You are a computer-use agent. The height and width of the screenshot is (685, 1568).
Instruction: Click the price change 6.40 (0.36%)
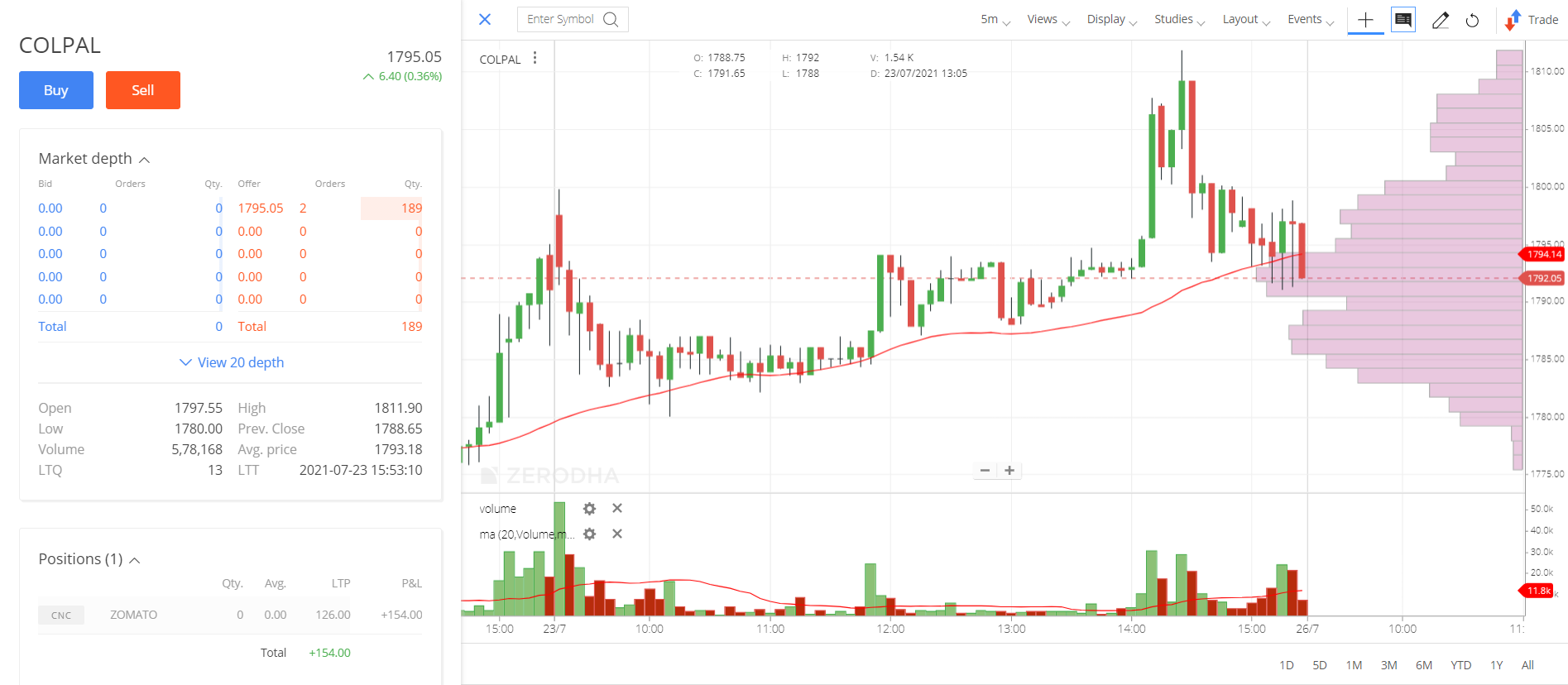click(402, 76)
